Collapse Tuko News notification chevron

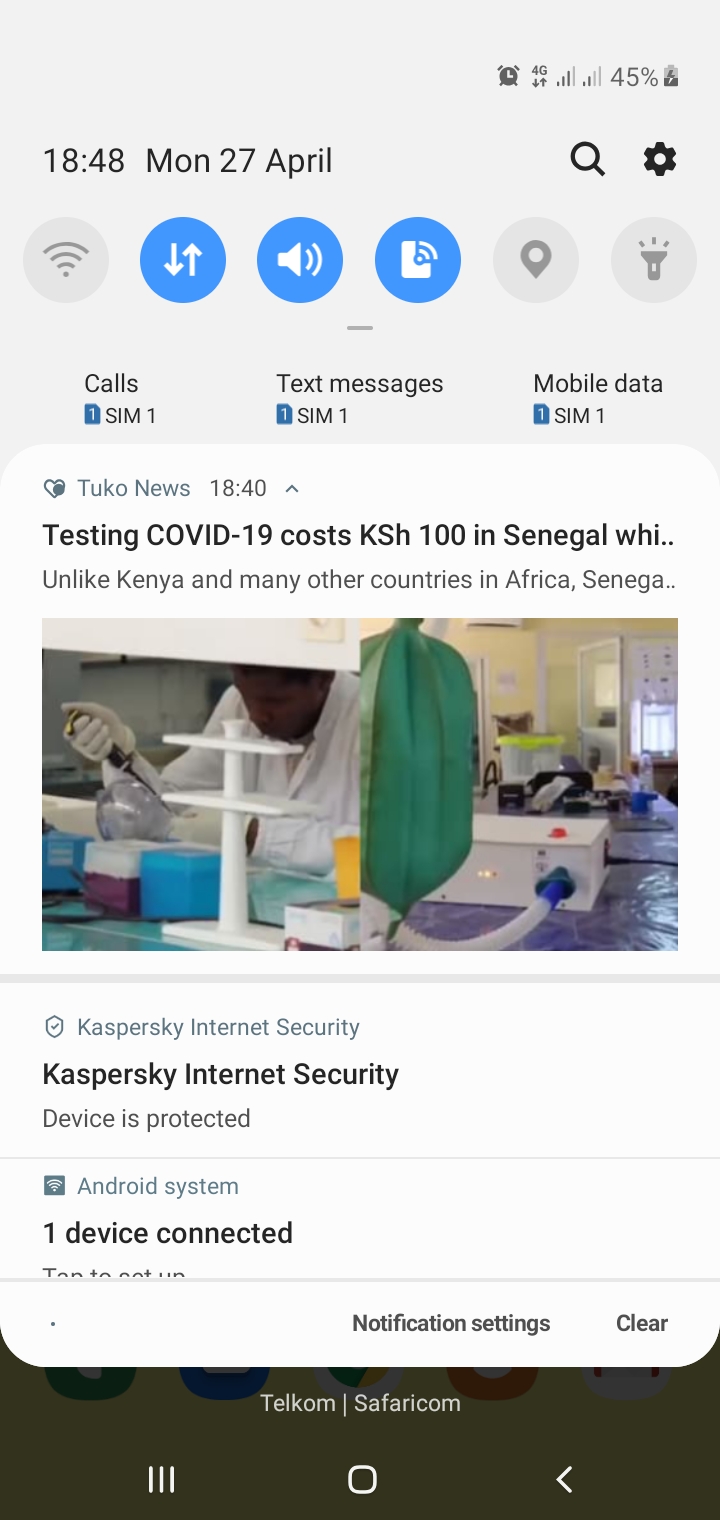tap(292, 488)
